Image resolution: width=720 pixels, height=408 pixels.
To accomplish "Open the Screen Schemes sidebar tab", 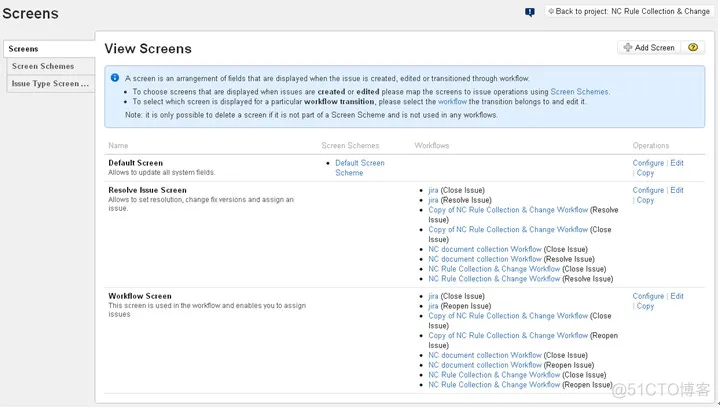I will tap(51, 66).
